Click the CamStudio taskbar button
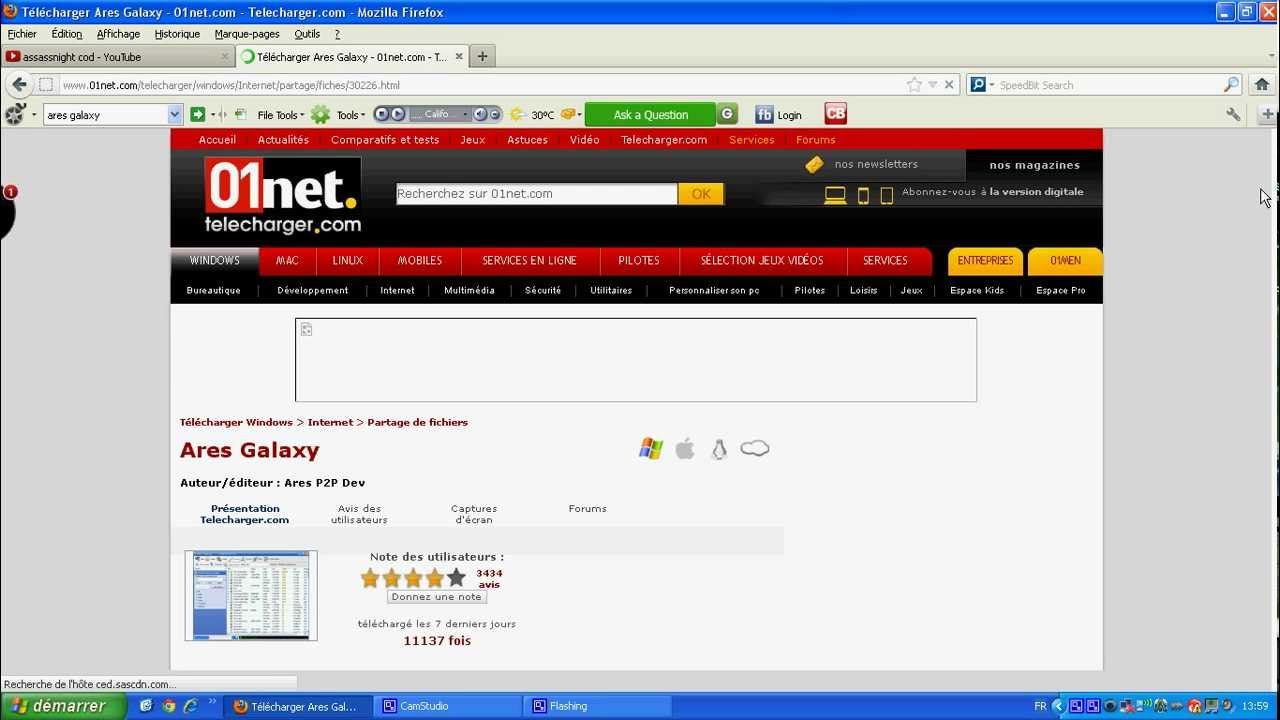The width and height of the screenshot is (1280, 720). click(448, 706)
